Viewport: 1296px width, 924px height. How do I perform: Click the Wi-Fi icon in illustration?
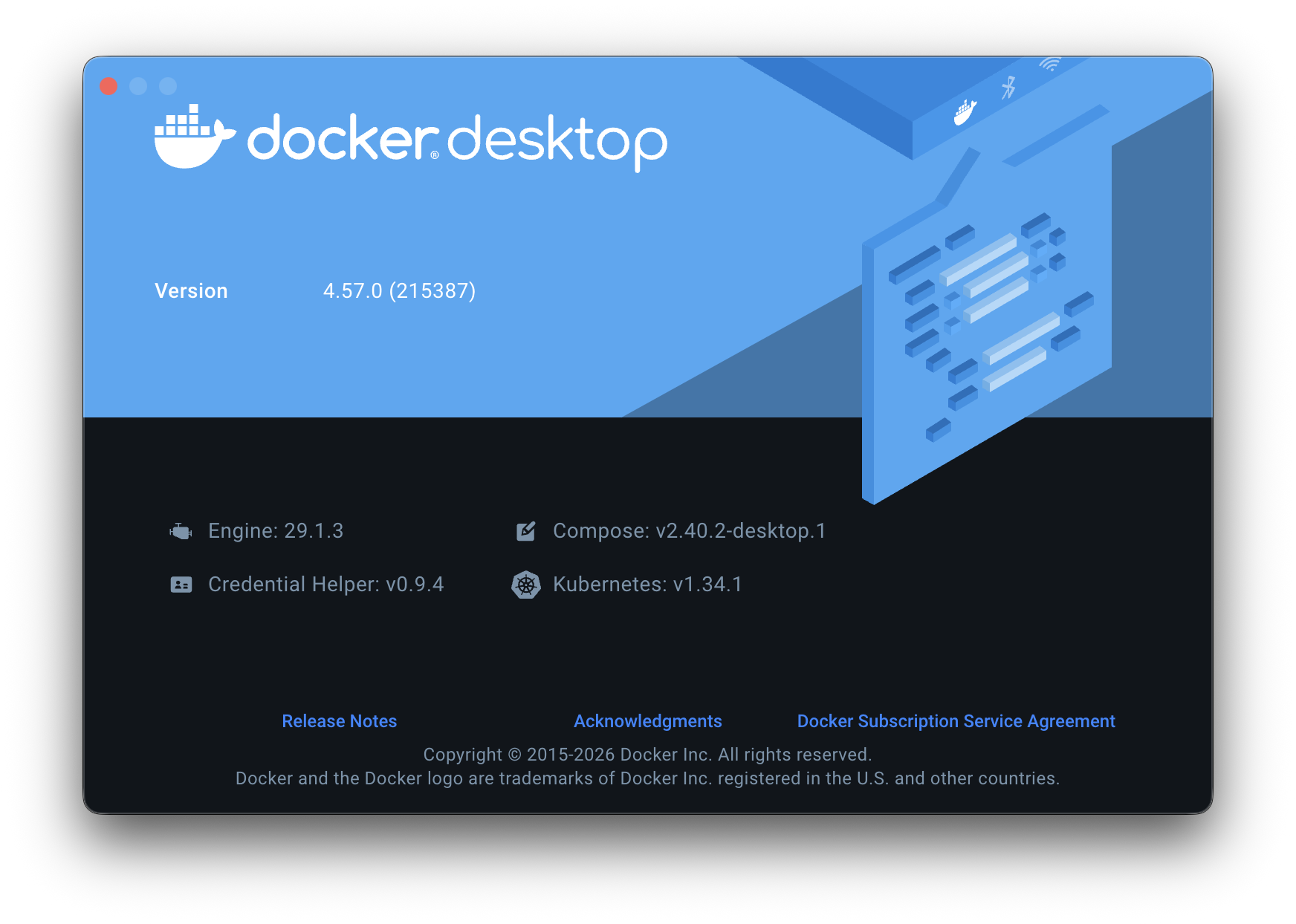click(x=1049, y=65)
